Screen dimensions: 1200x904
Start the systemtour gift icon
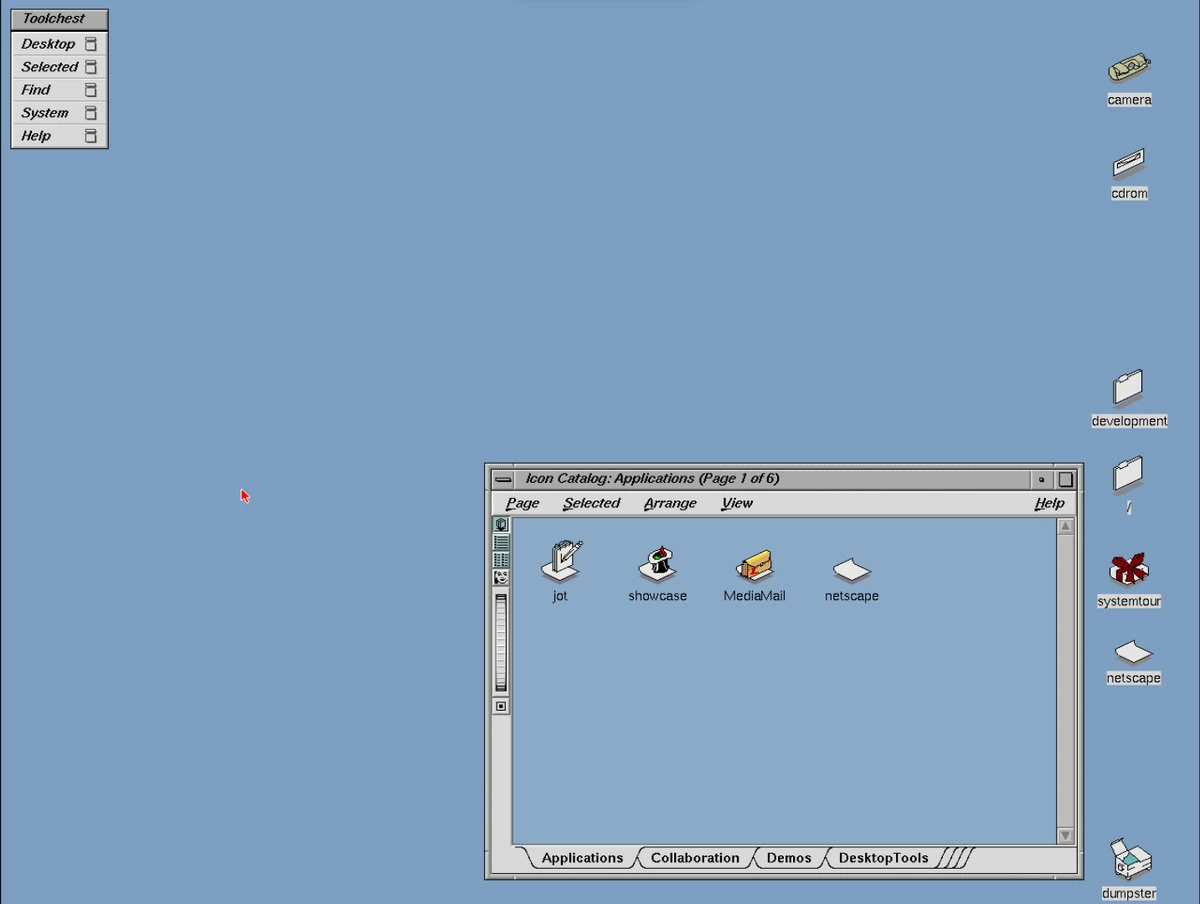1128,570
